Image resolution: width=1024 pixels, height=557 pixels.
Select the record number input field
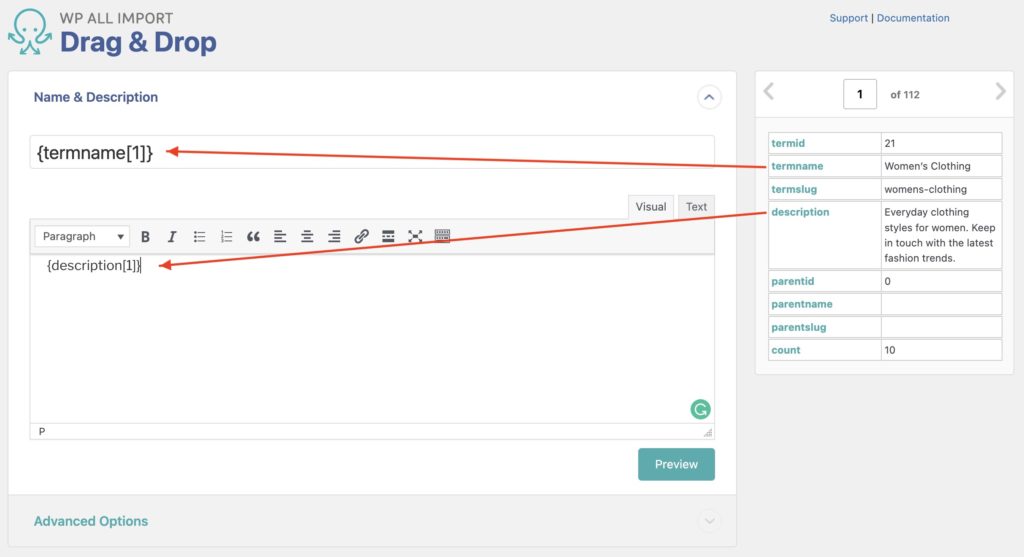[859, 95]
